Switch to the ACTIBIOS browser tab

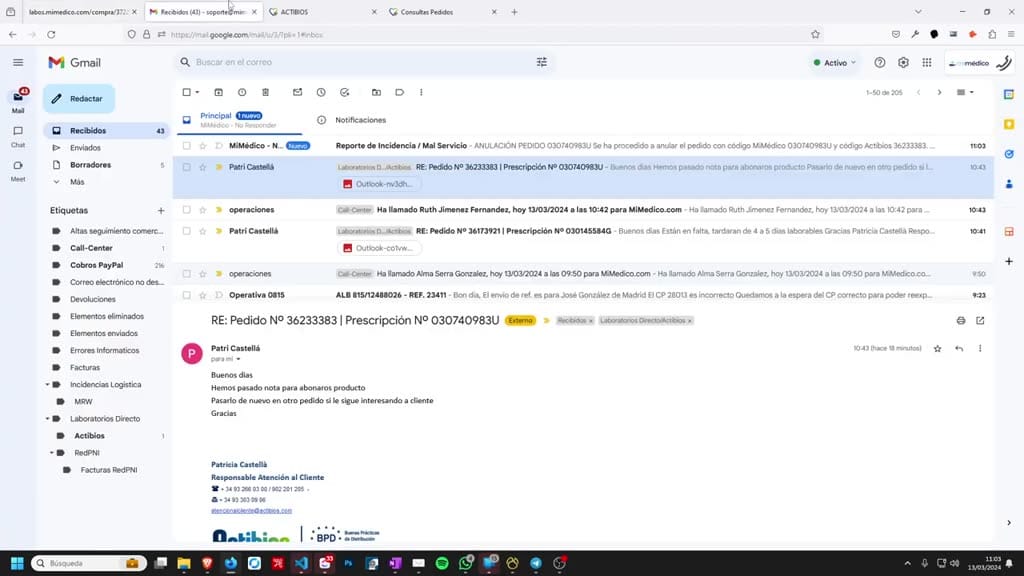[x=323, y=12]
